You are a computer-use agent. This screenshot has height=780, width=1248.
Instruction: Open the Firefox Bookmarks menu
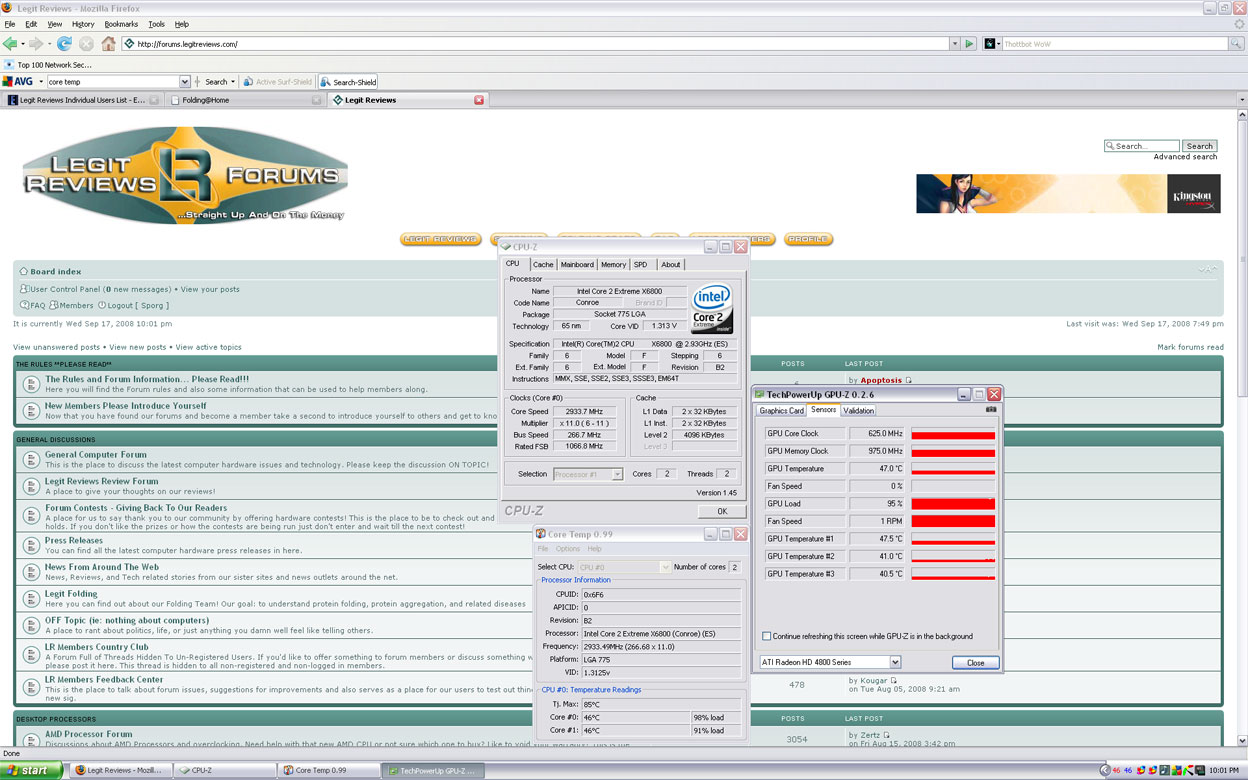point(121,24)
